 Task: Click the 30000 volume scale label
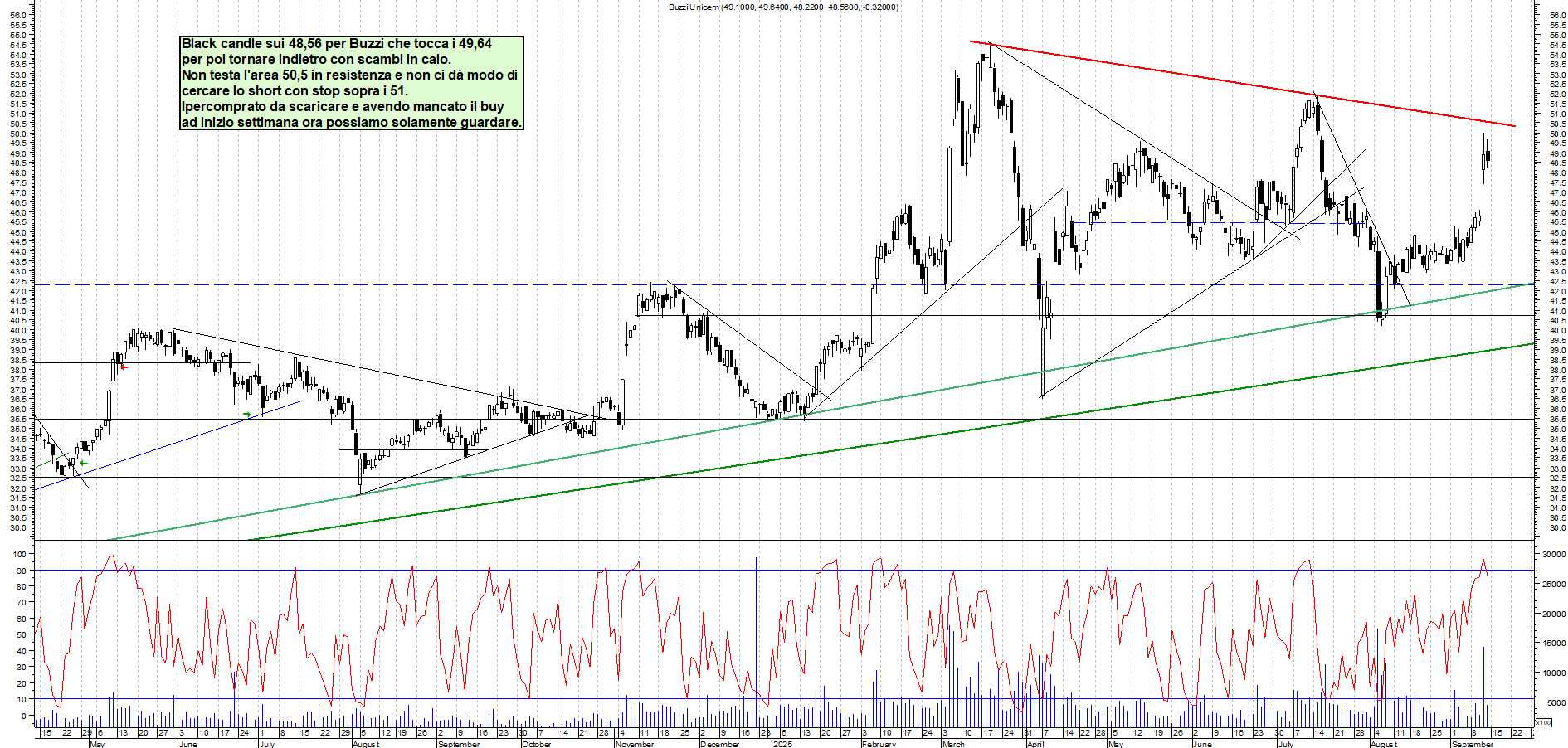(x=1553, y=555)
